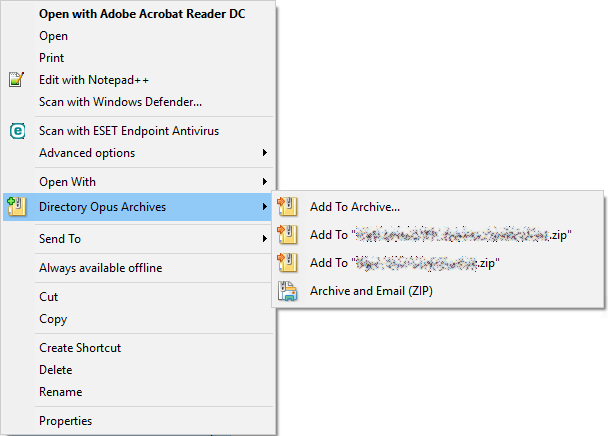This screenshot has width=608, height=436.
Task: Click the Archive and Email floppy icon
Action: click(x=287, y=291)
